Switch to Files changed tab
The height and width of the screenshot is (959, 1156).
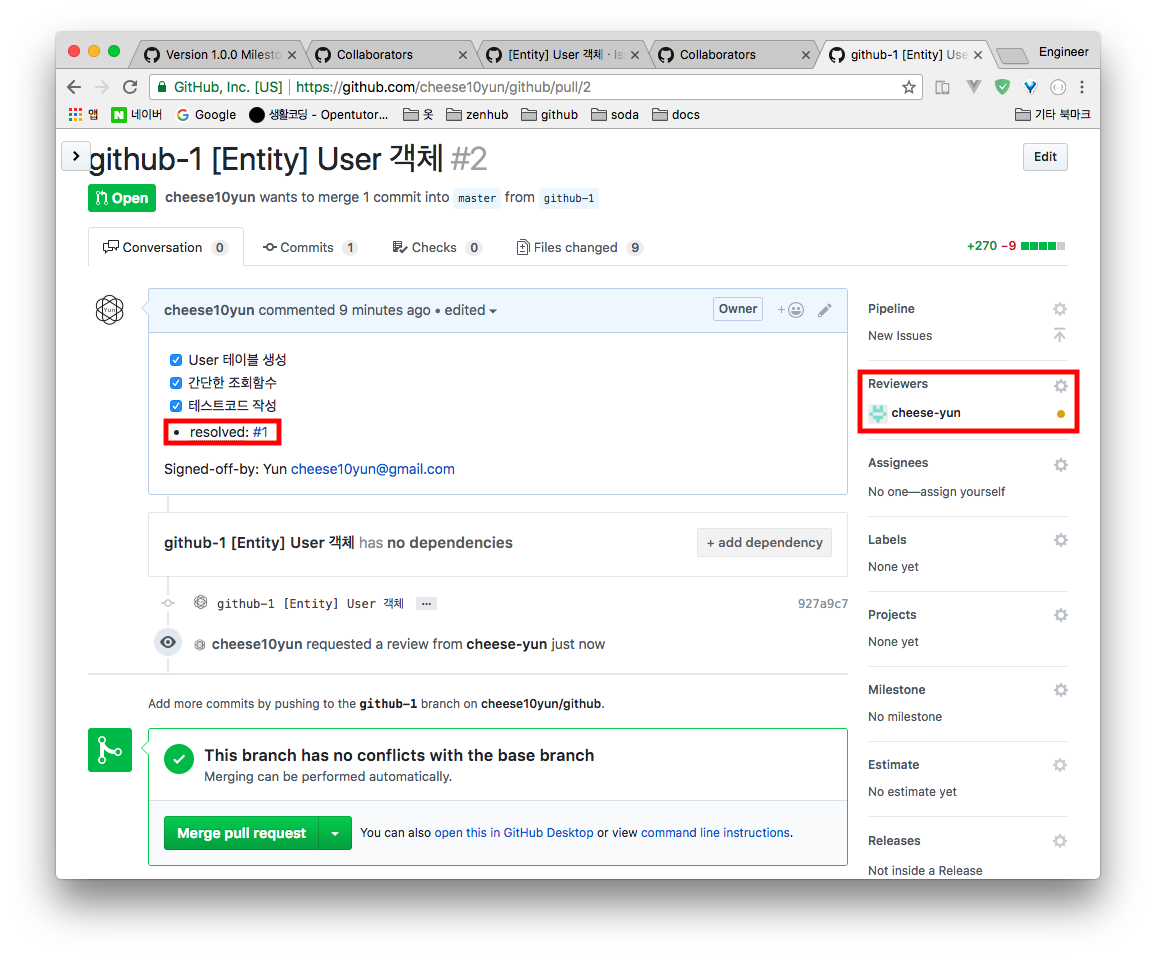tap(579, 248)
